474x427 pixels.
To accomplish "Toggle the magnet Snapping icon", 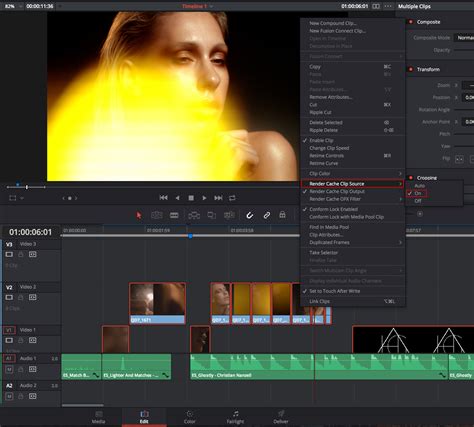I will [249, 215].
